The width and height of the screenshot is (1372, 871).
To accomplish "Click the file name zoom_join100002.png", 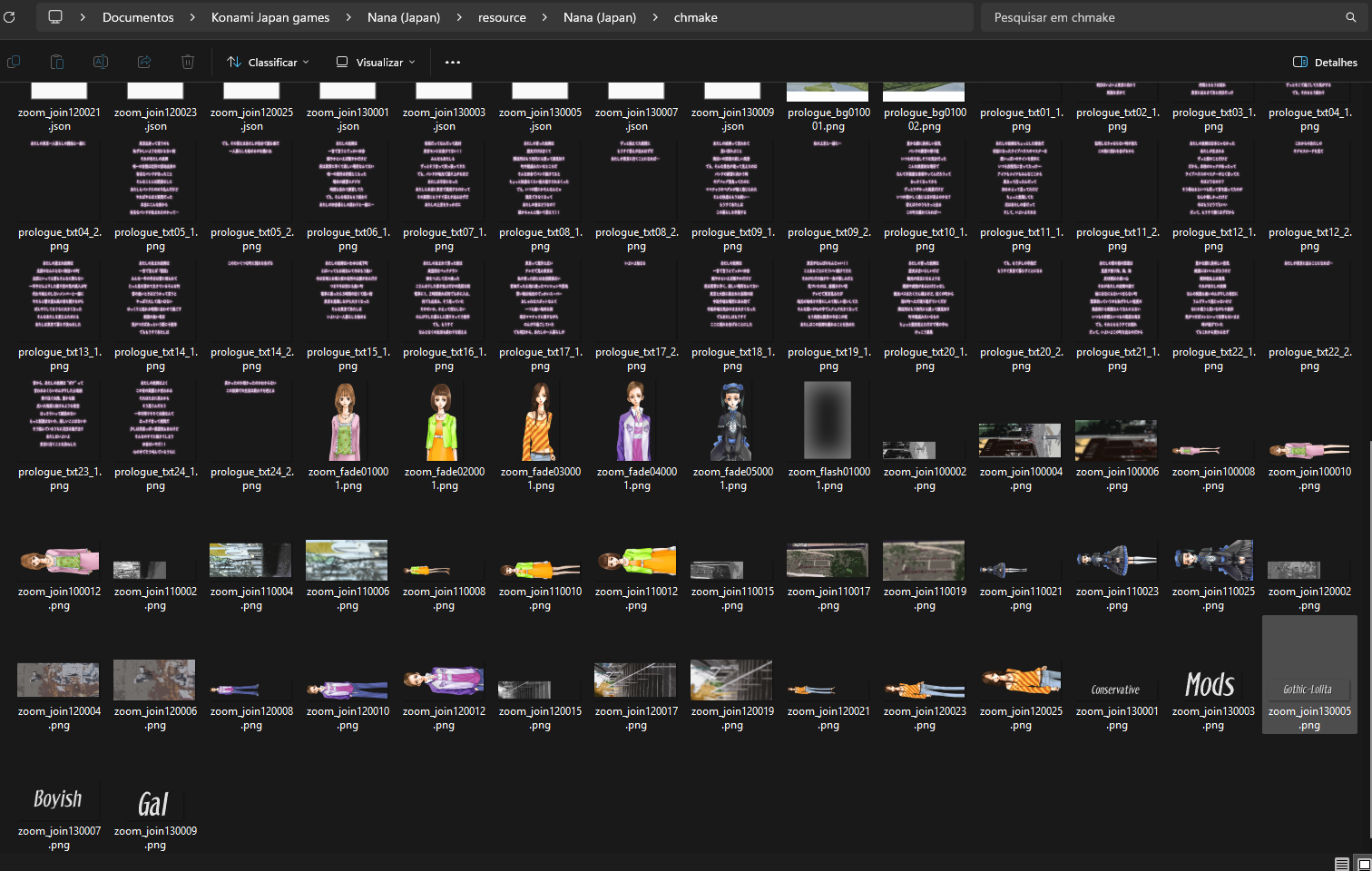I will 925,479.
